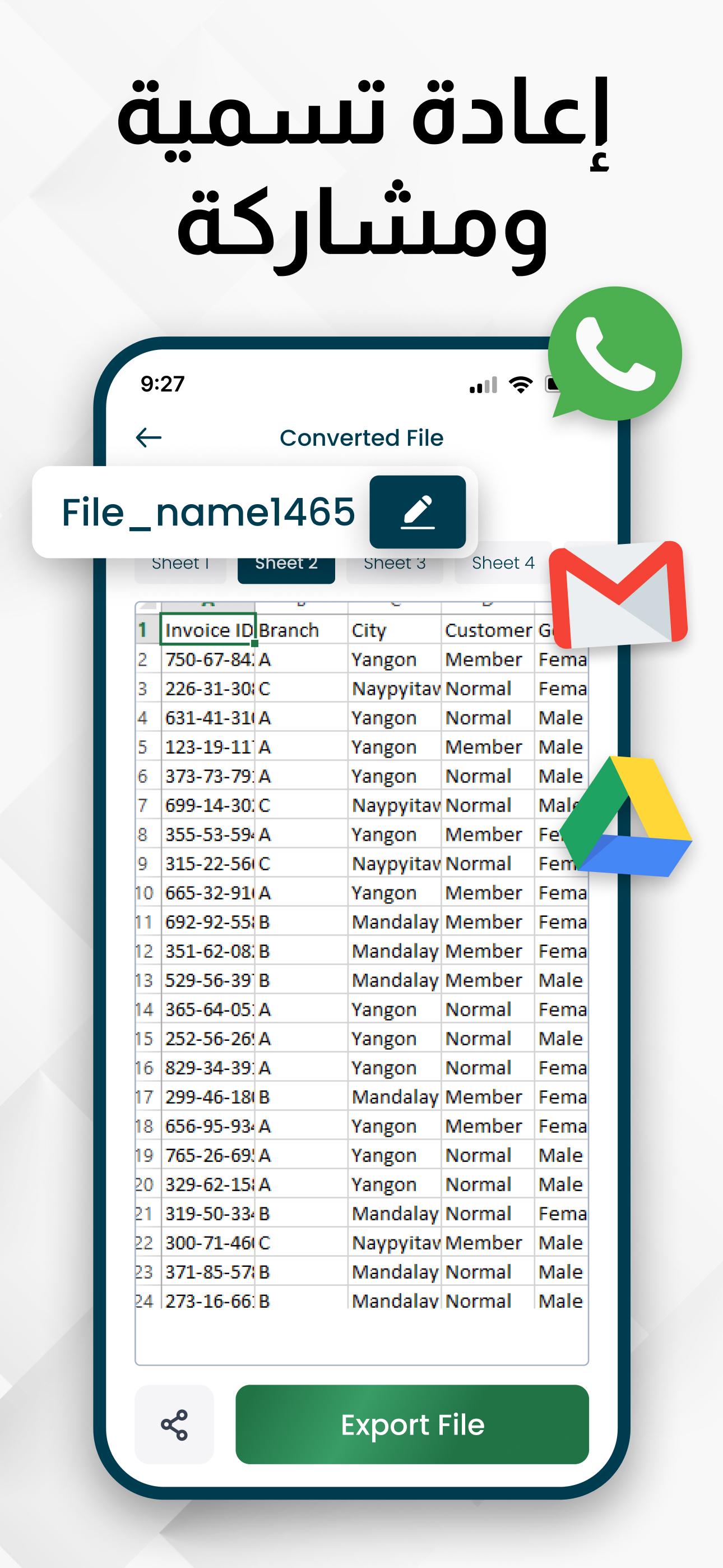
Task: Click the Export File button
Action: (x=412, y=1424)
